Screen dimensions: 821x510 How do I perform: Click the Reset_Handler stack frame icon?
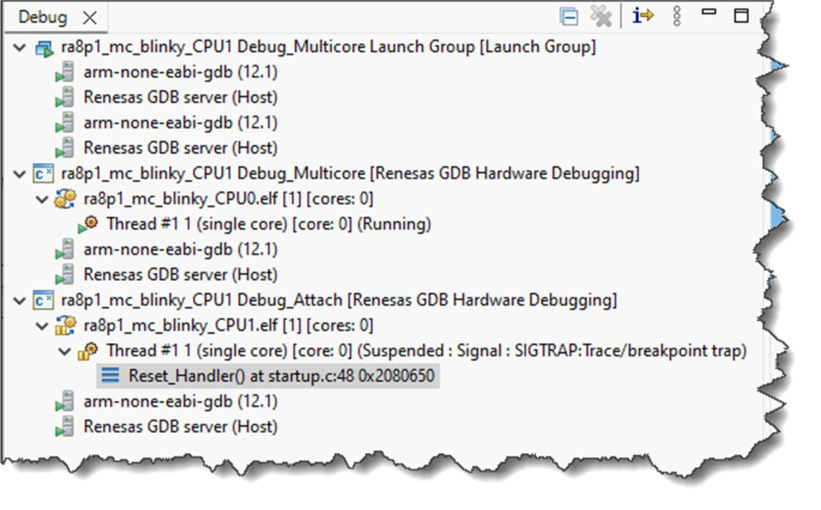point(110,375)
